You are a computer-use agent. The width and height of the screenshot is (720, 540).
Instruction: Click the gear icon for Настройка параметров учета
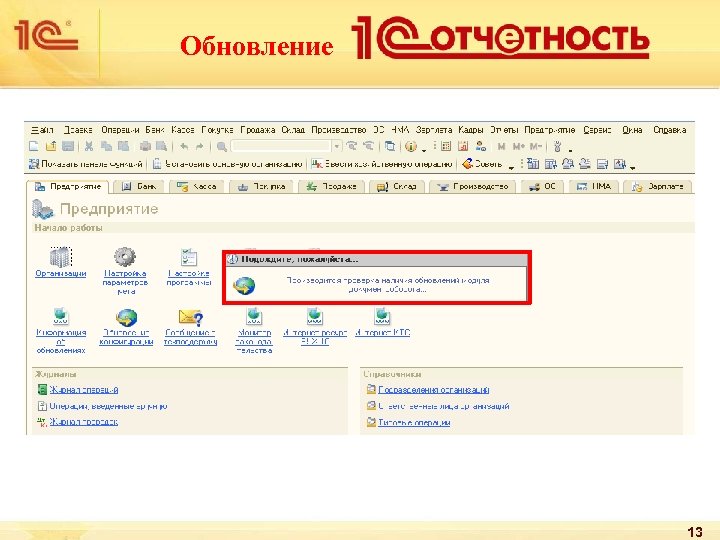point(125,257)
